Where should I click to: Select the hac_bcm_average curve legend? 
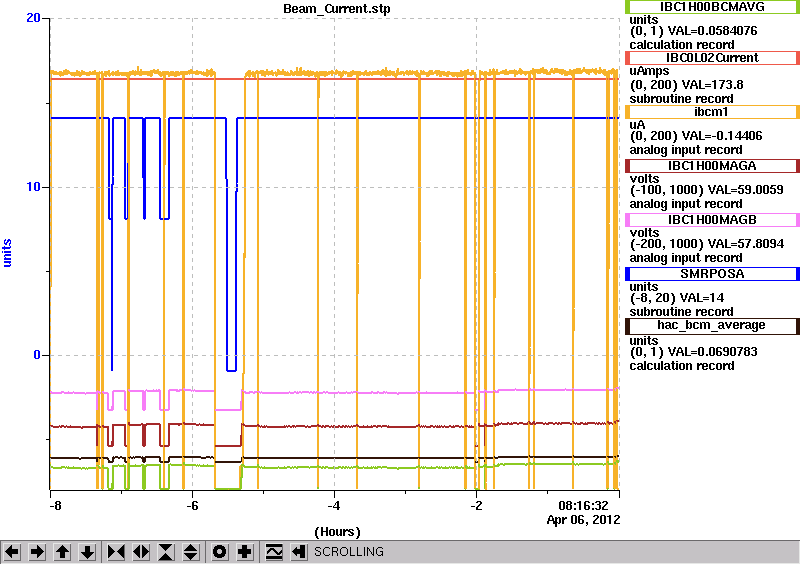tap(712, 326)
